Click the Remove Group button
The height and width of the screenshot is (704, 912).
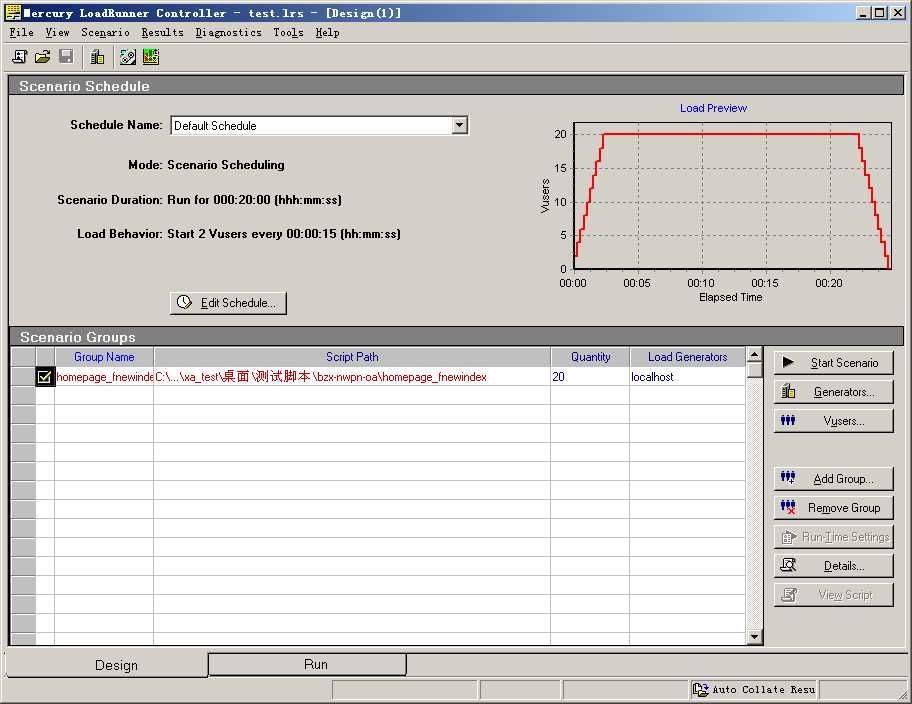pyautogui.click(x=833, y=508)
